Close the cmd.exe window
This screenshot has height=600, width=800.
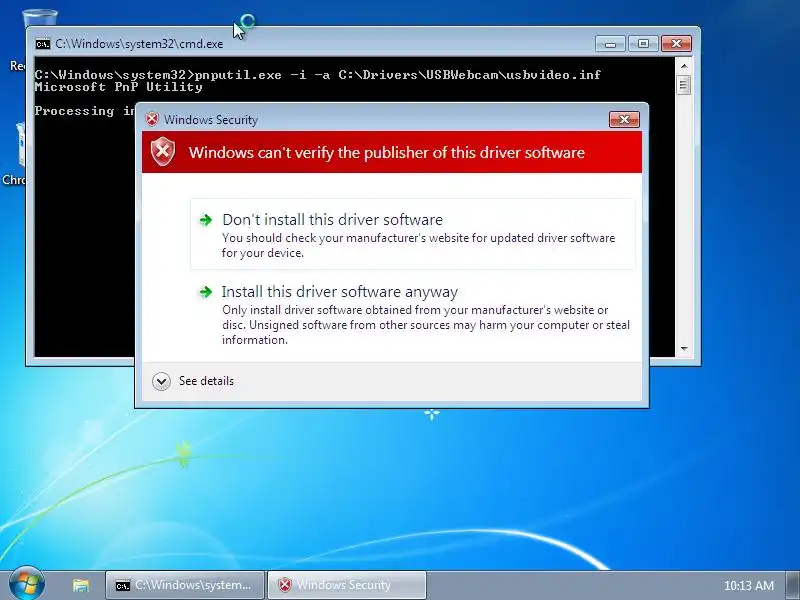click(676, 44)
